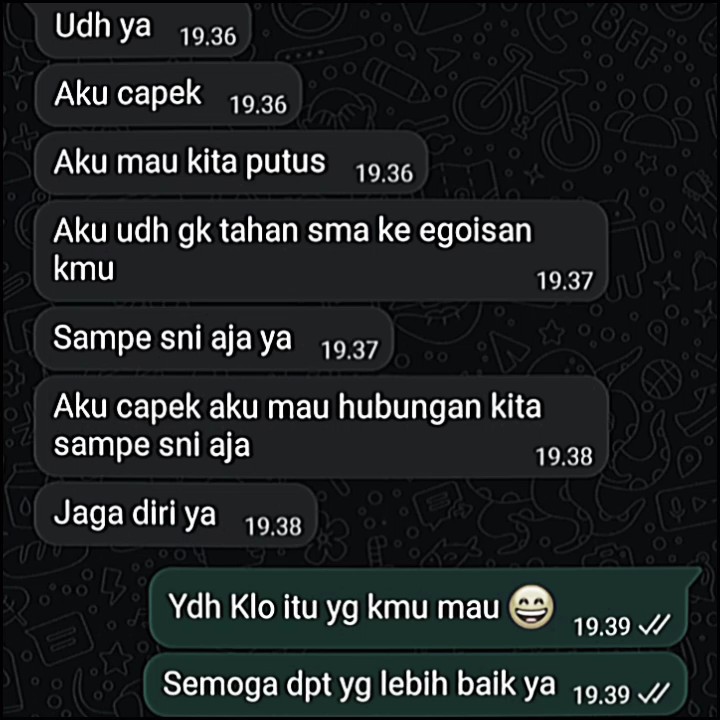Tap the 'Sampe sni aja ya' bubble
The height and width of the screenshot is (720, 720).
pos(214,339)
